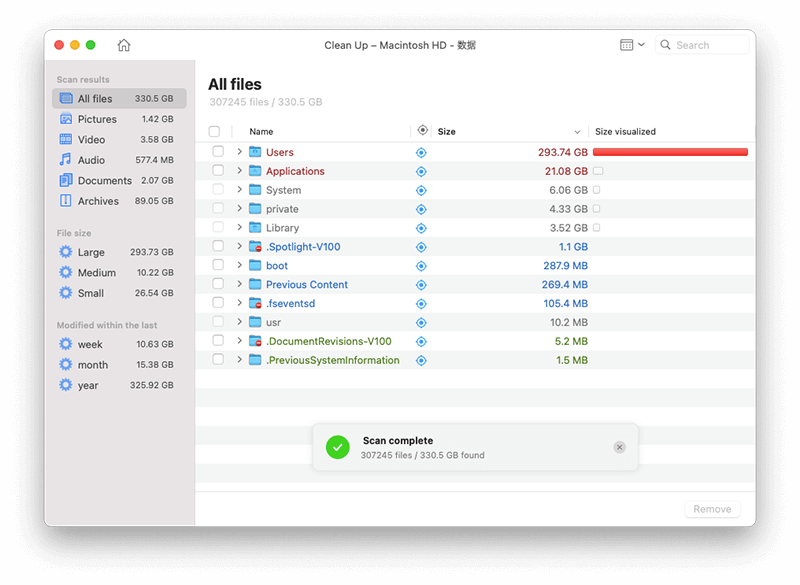Click the target icon in usr row
Screen dimensions: 800x585
[421, 322]
